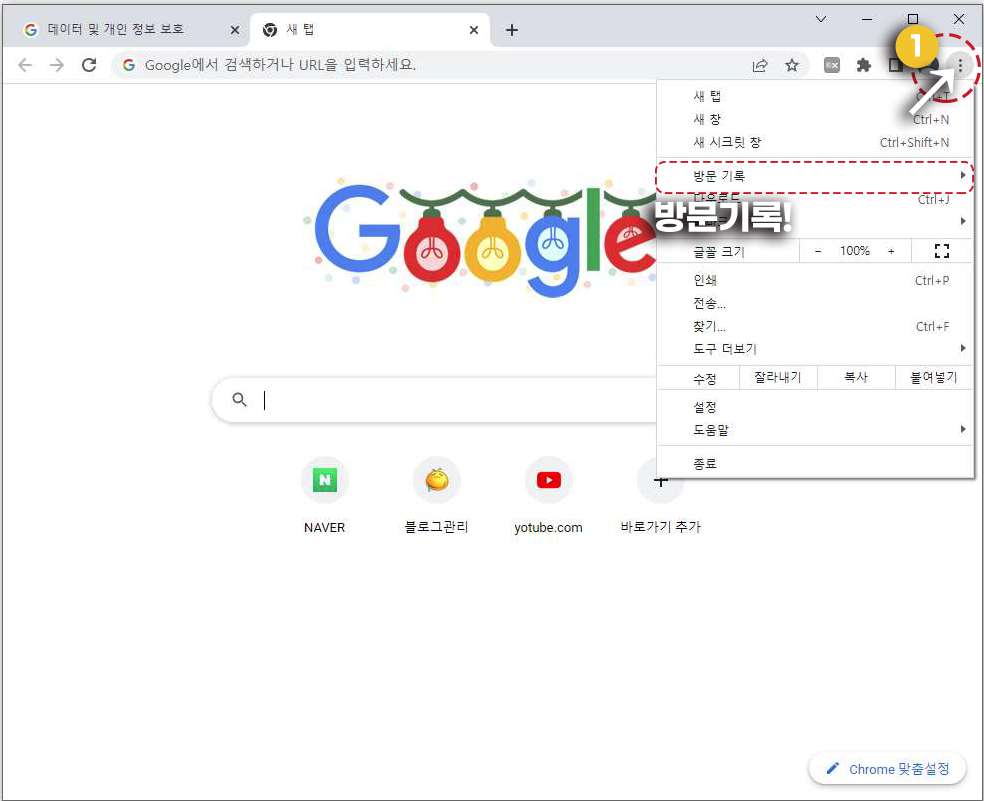This screenshot has width=984, height=801.
Task: Click the gray extension icon beside puzzle
Action: (832, 65)
